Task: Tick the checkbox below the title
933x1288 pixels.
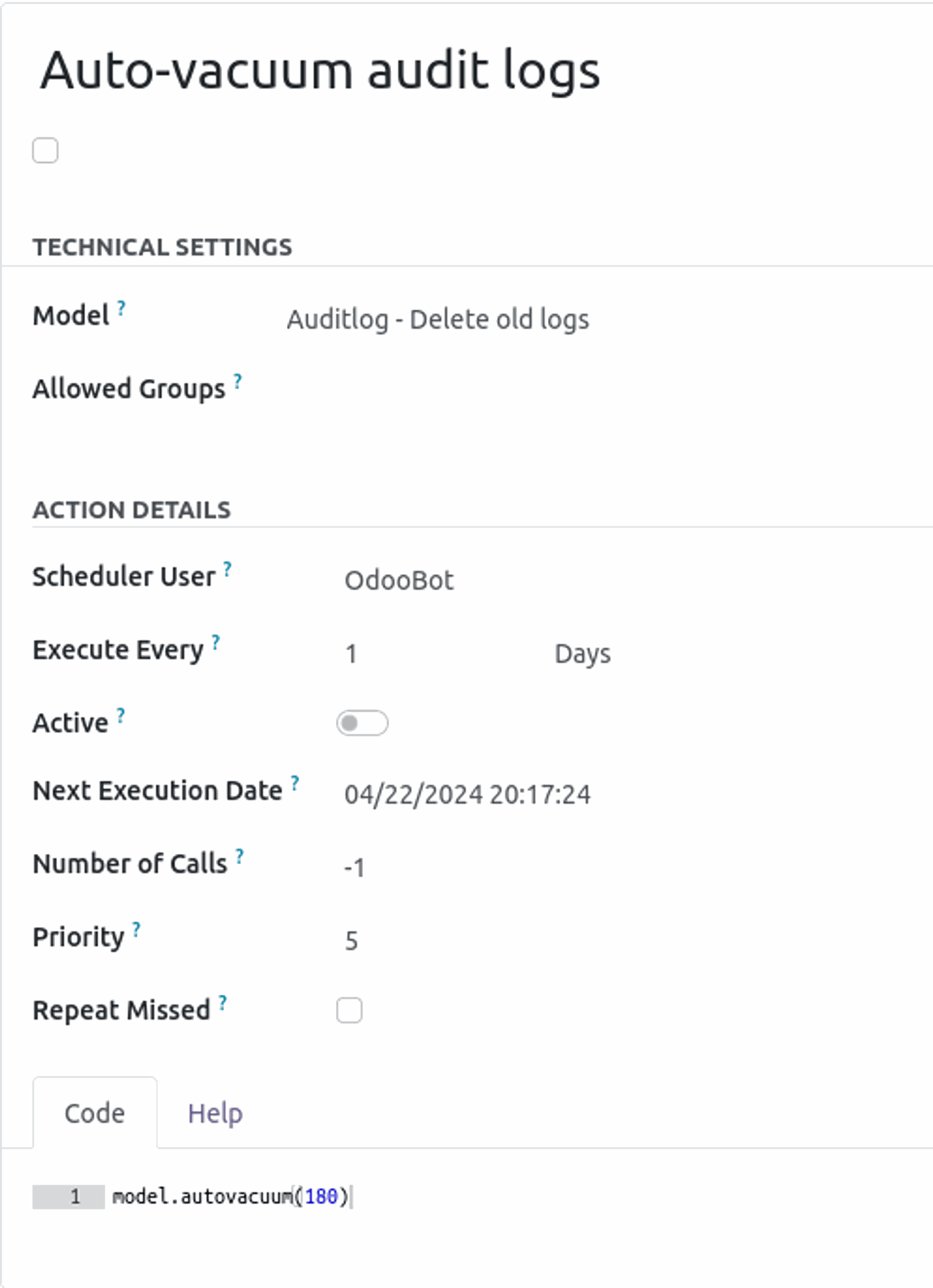Action: [46, 150]
